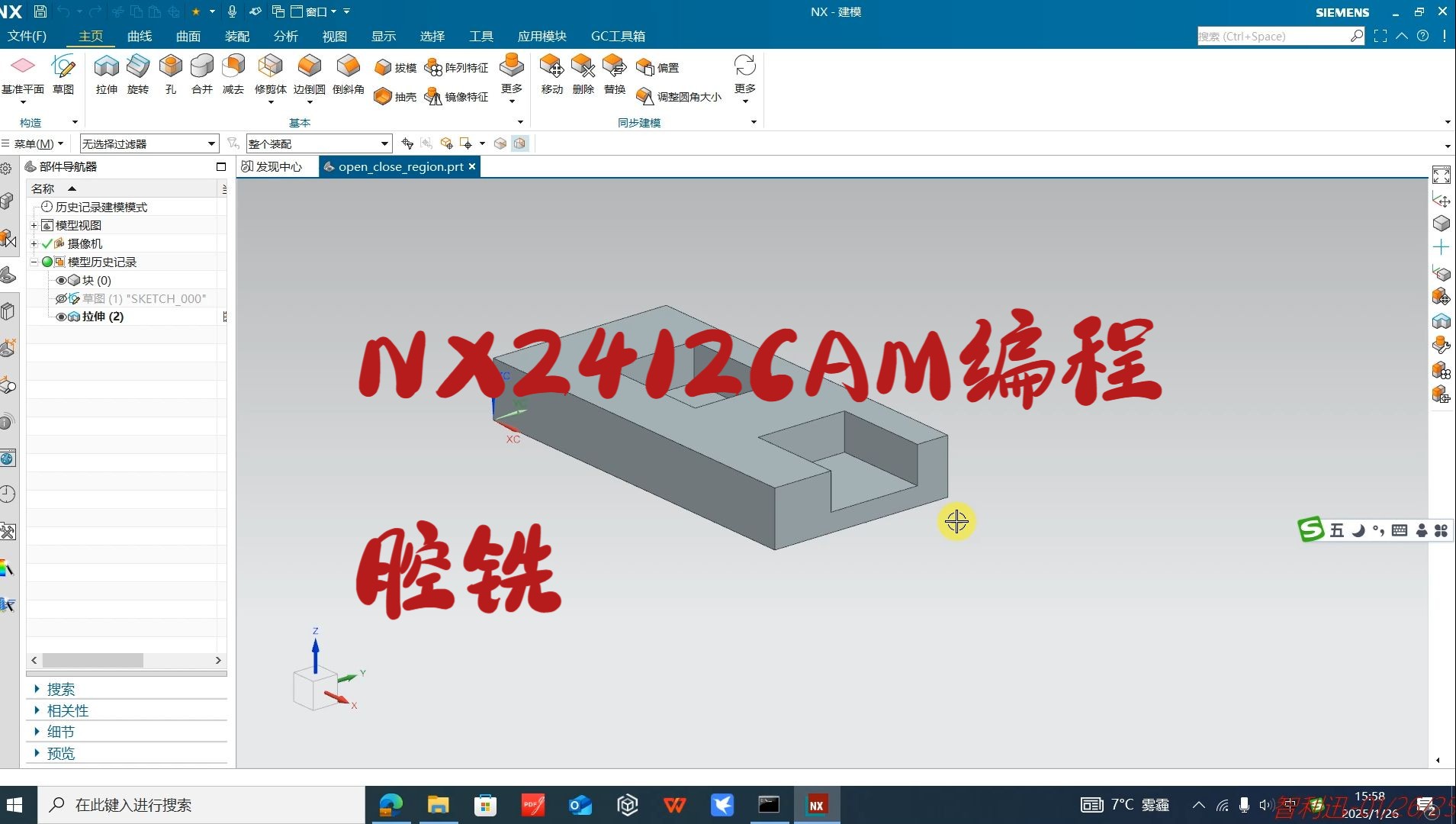Toggle visibility of 拉伸 (2) feature
This screenshot has height=824, width=1456.
click(61, 317)
